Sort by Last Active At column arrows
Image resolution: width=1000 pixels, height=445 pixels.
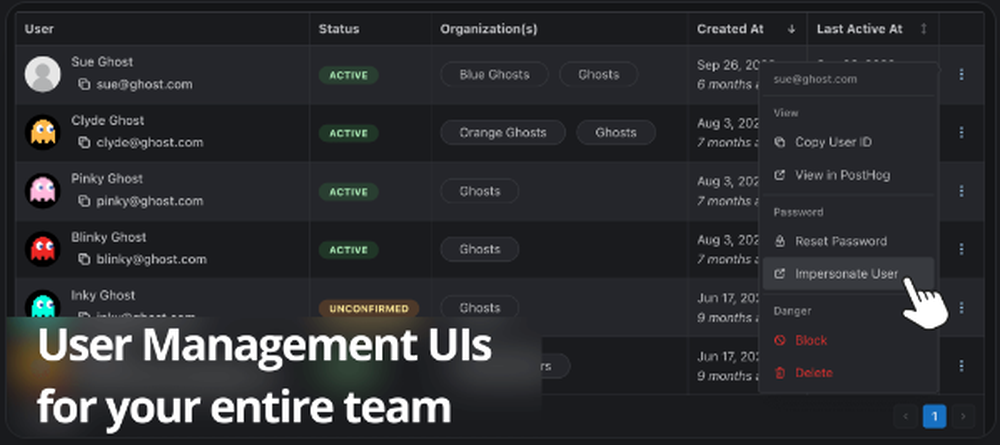923,29
